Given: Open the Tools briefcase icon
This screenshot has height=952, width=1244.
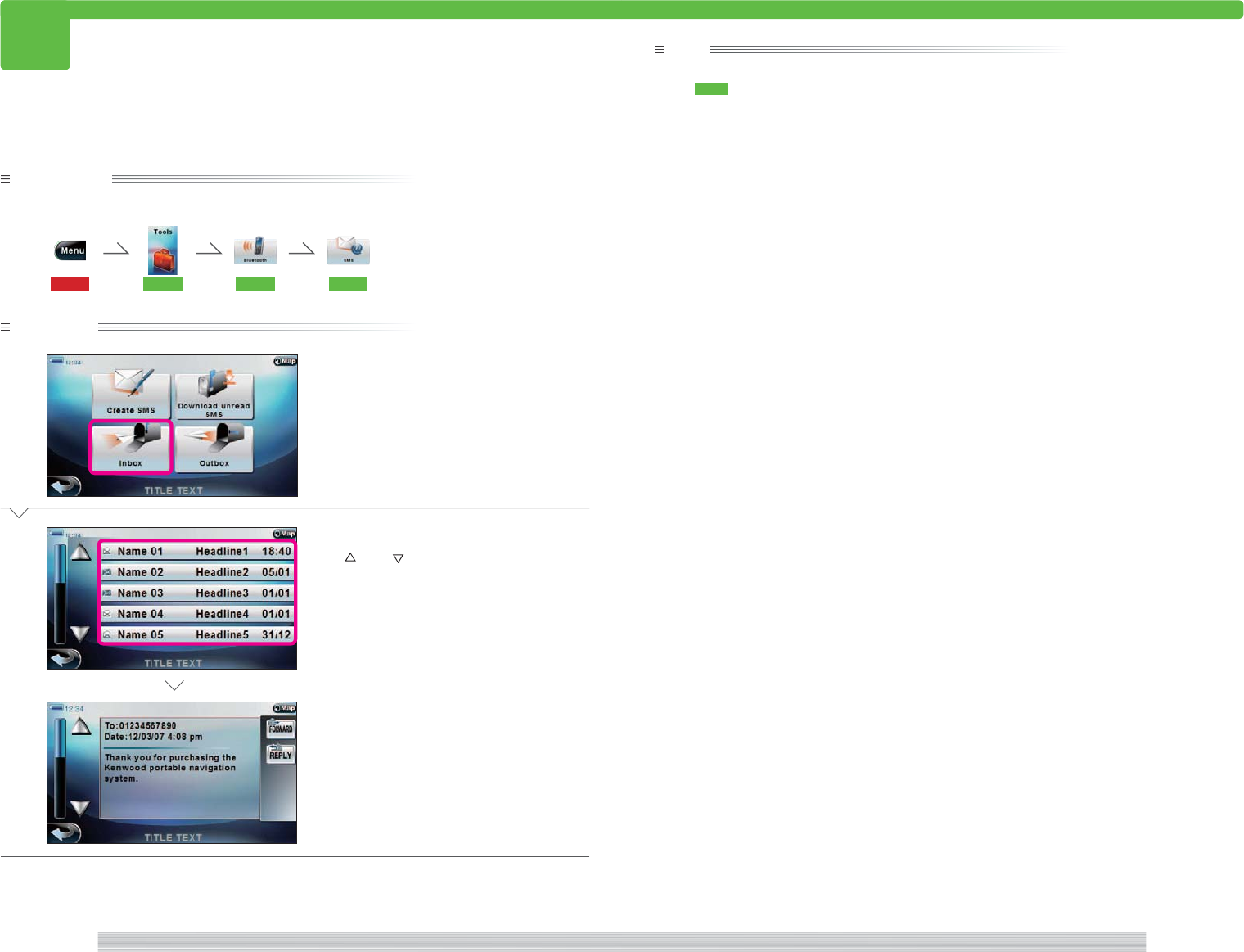Looking at the screenshot, I should (163, 250).
